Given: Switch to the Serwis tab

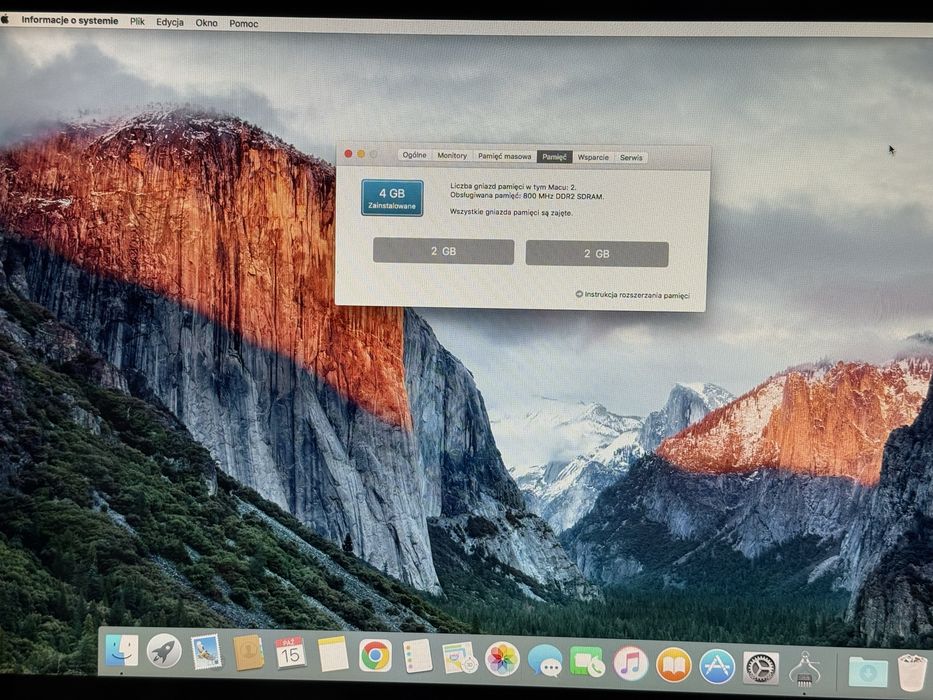Looking at the screenshot, I should point(631,158).
